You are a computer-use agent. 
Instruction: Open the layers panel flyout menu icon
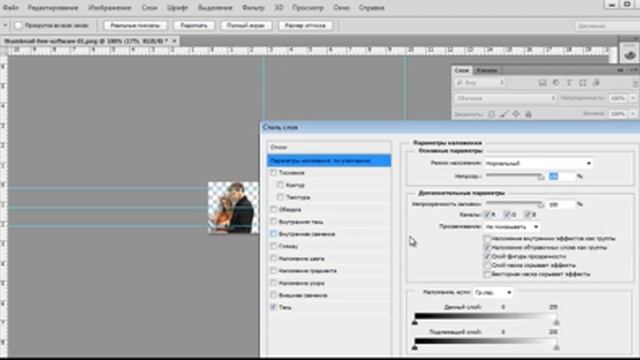(635, 70)
